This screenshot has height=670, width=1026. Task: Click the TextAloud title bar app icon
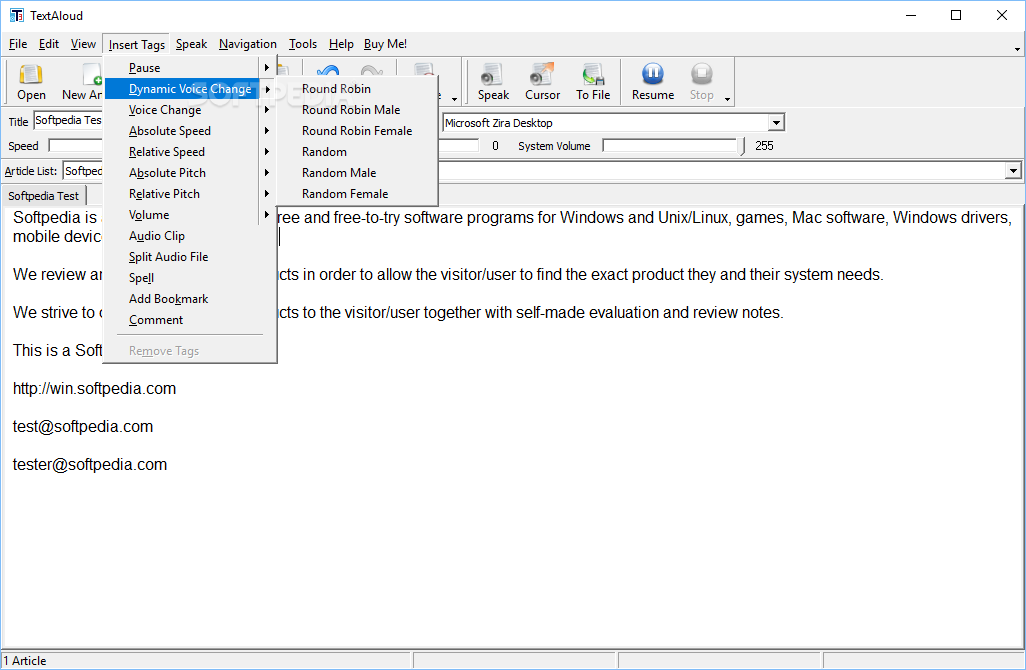(16, 15)
